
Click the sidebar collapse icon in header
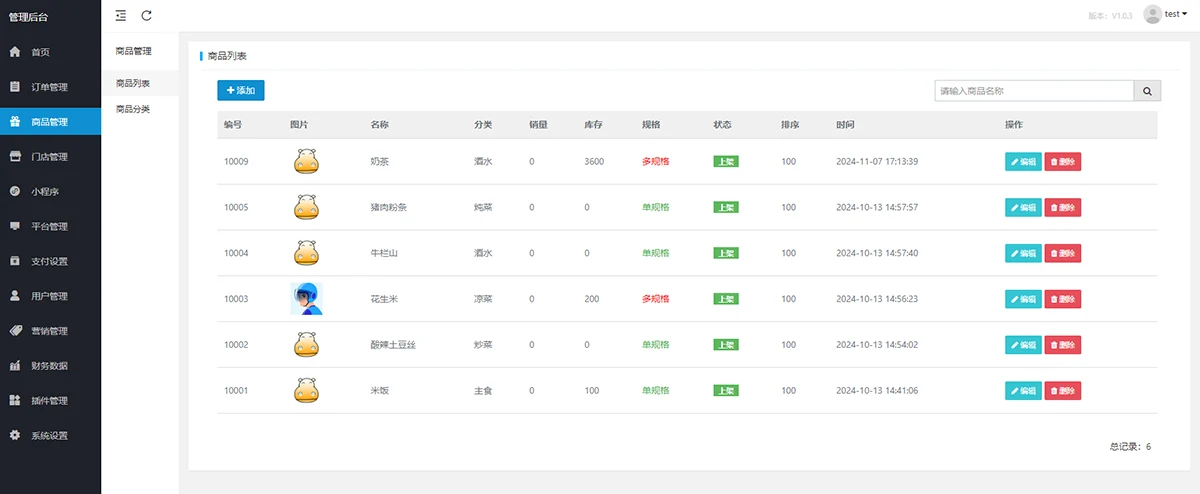[121, 15]
